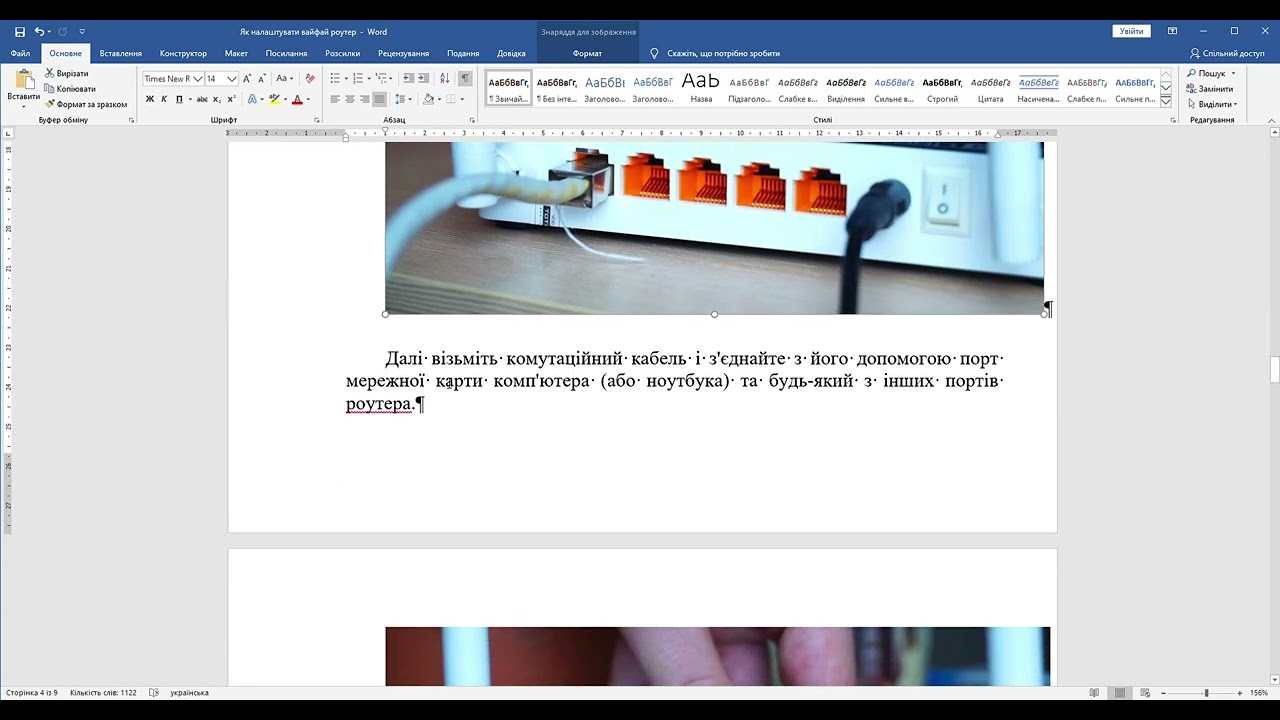Open the Файл menu tab
The height and width of the screenshot is (720, 1280).
(20, 53)
